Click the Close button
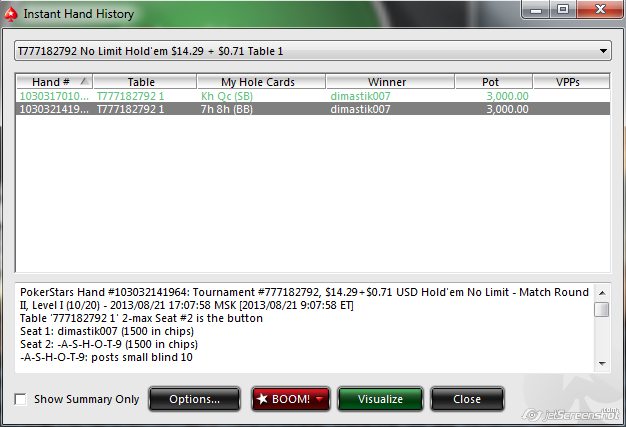Image resolution: width=626 pixels, height=427 pixels. (x=467, y=399)
